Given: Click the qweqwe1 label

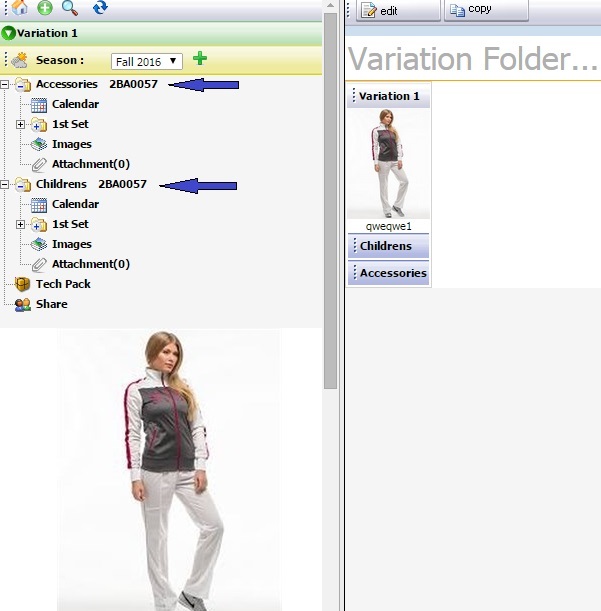Looking at the screenshot, I should click(x=389, y=226).
